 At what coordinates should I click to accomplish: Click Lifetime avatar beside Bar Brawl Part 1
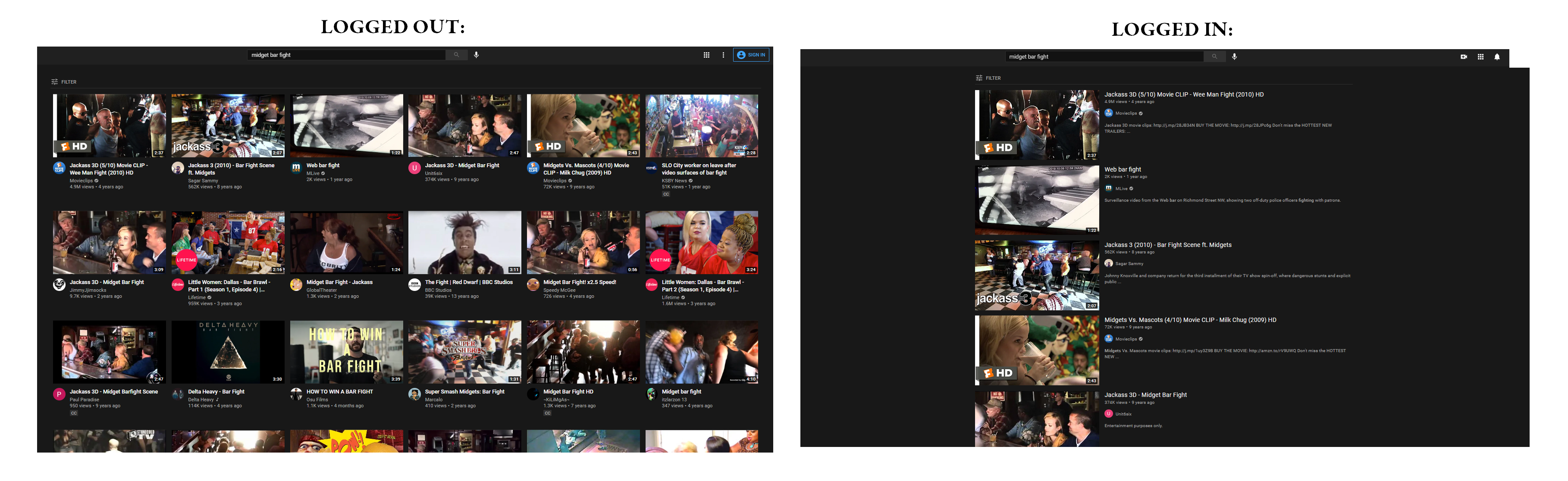(178, 284)
